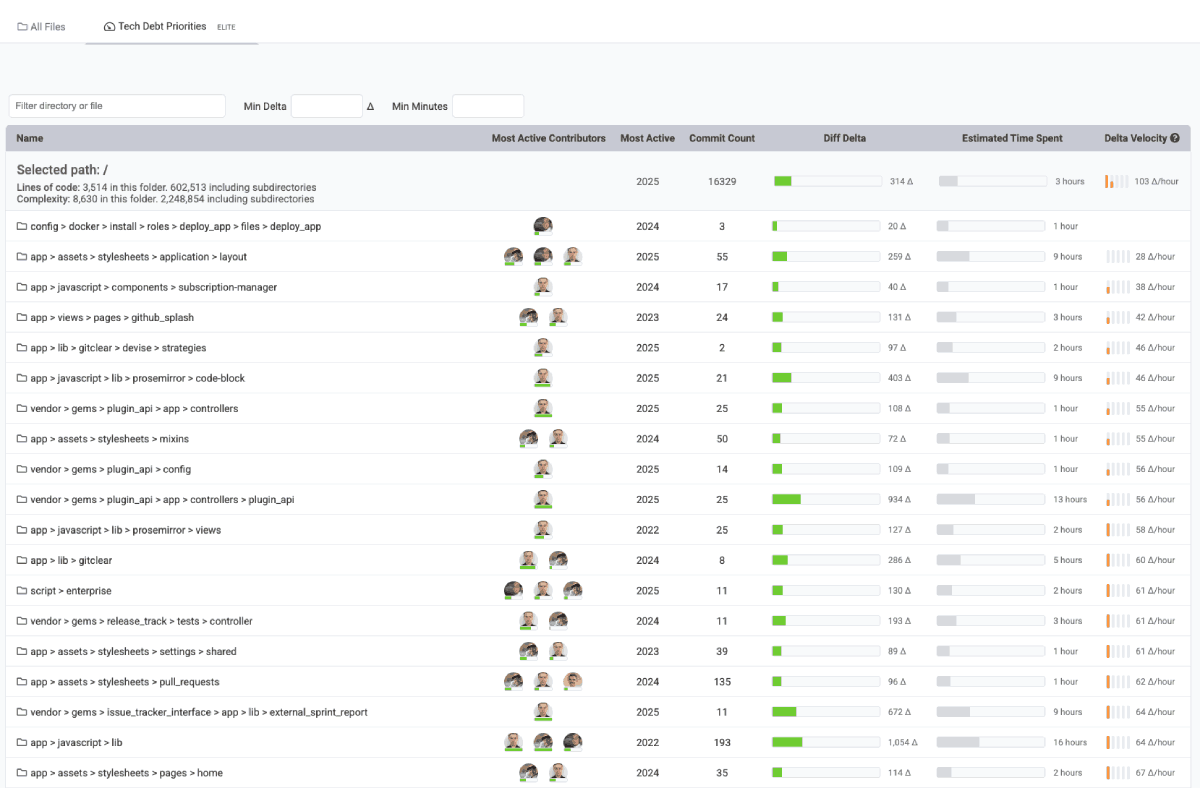Focus the Min Delta input box
The height and width of the screenshot is (788, 1200).
[326, 106]
